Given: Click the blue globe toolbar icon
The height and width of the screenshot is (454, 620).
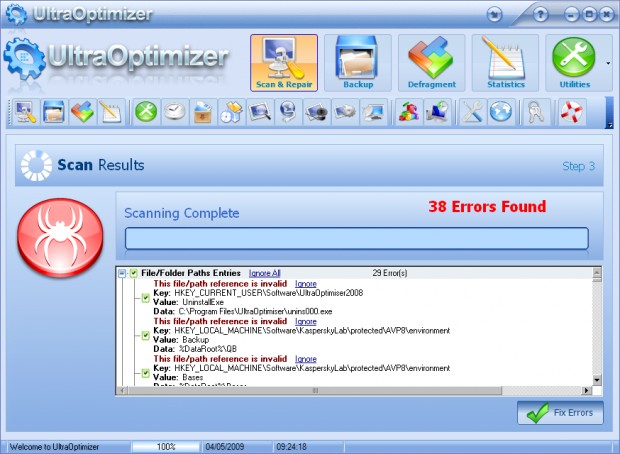Looking at the screenshot, I should tap(501, 112).
